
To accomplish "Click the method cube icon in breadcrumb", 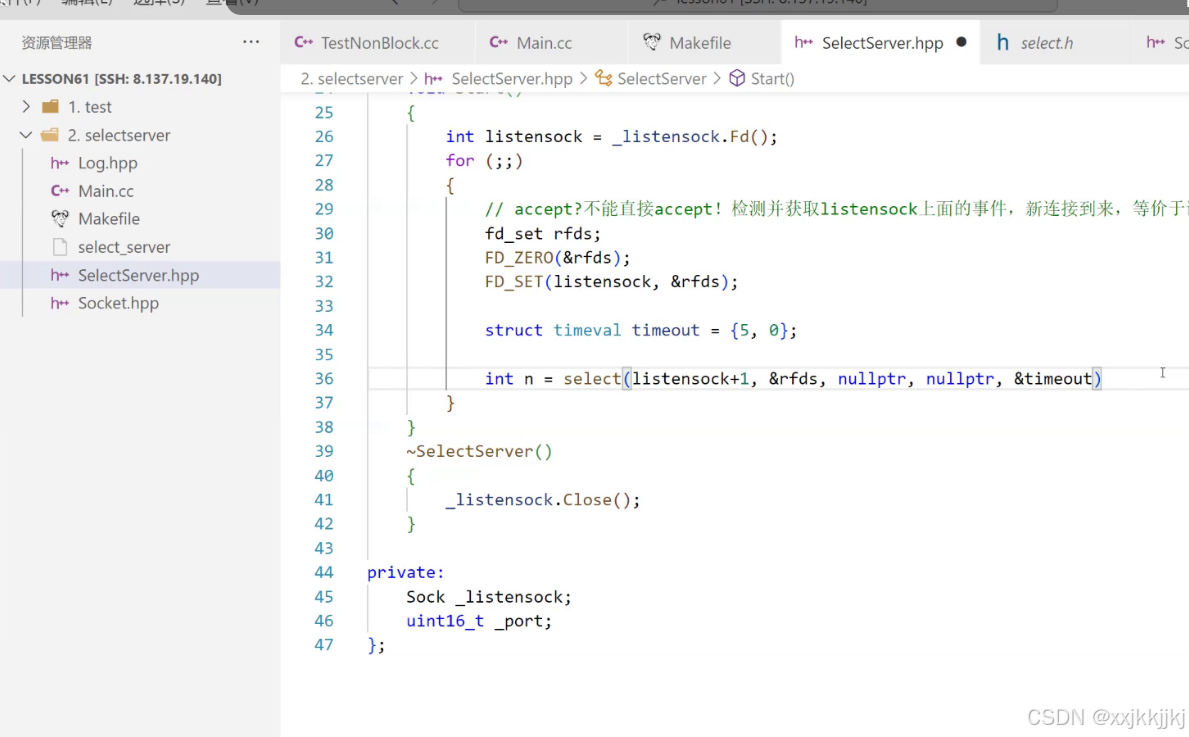I will tap(737, 78).
